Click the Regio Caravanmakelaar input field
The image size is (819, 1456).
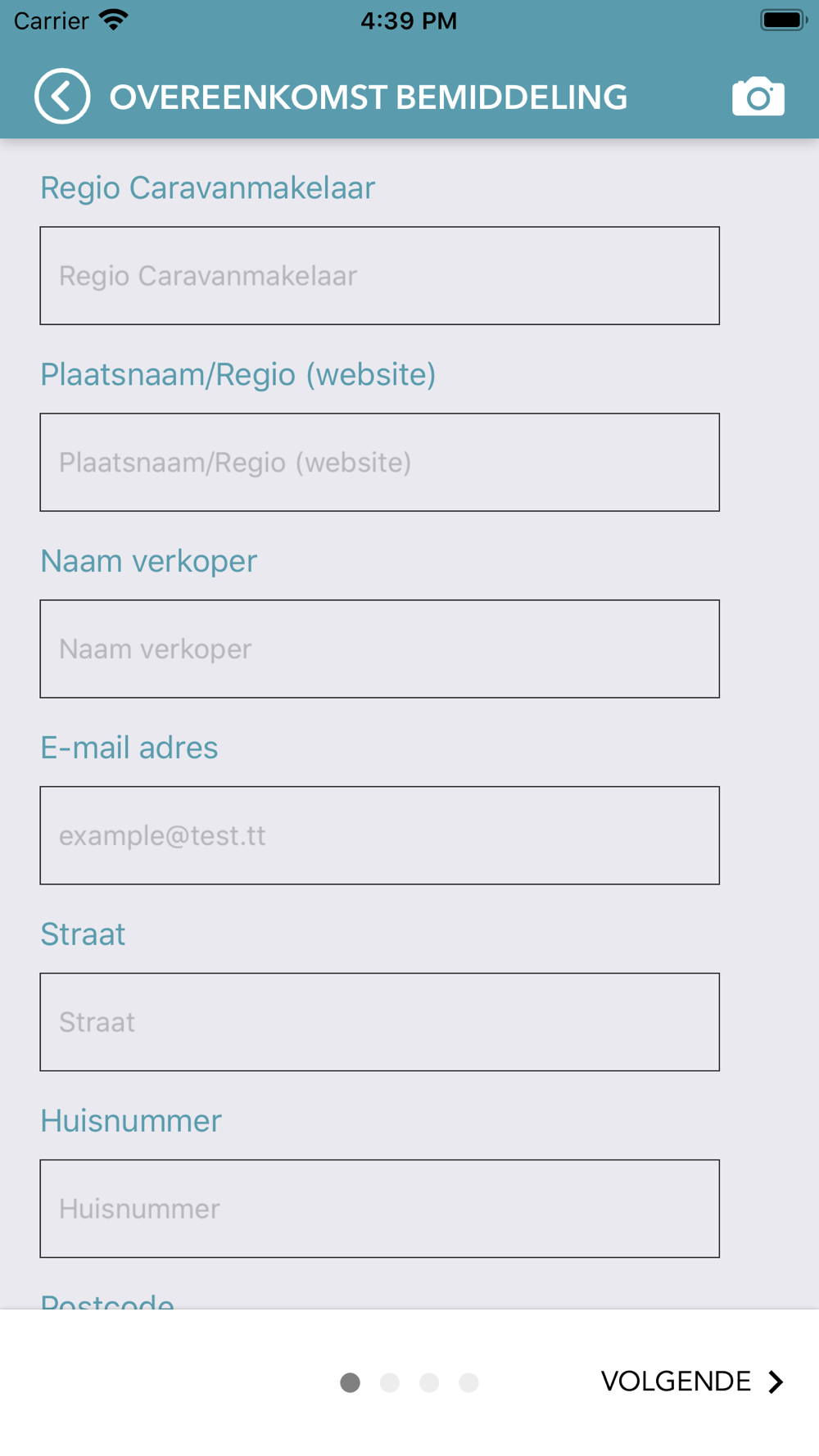point(379,276)
